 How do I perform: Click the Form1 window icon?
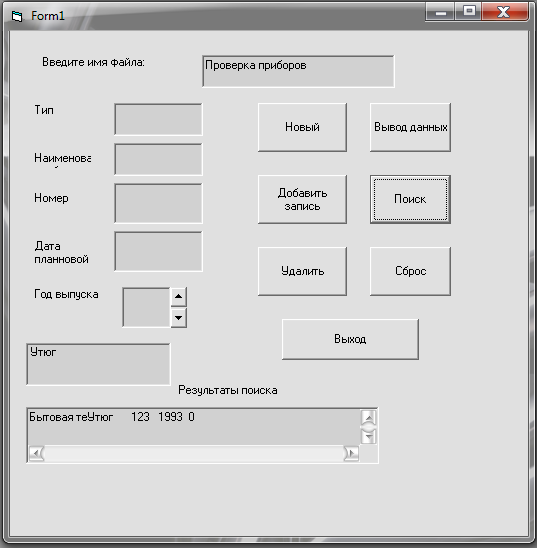17,16
